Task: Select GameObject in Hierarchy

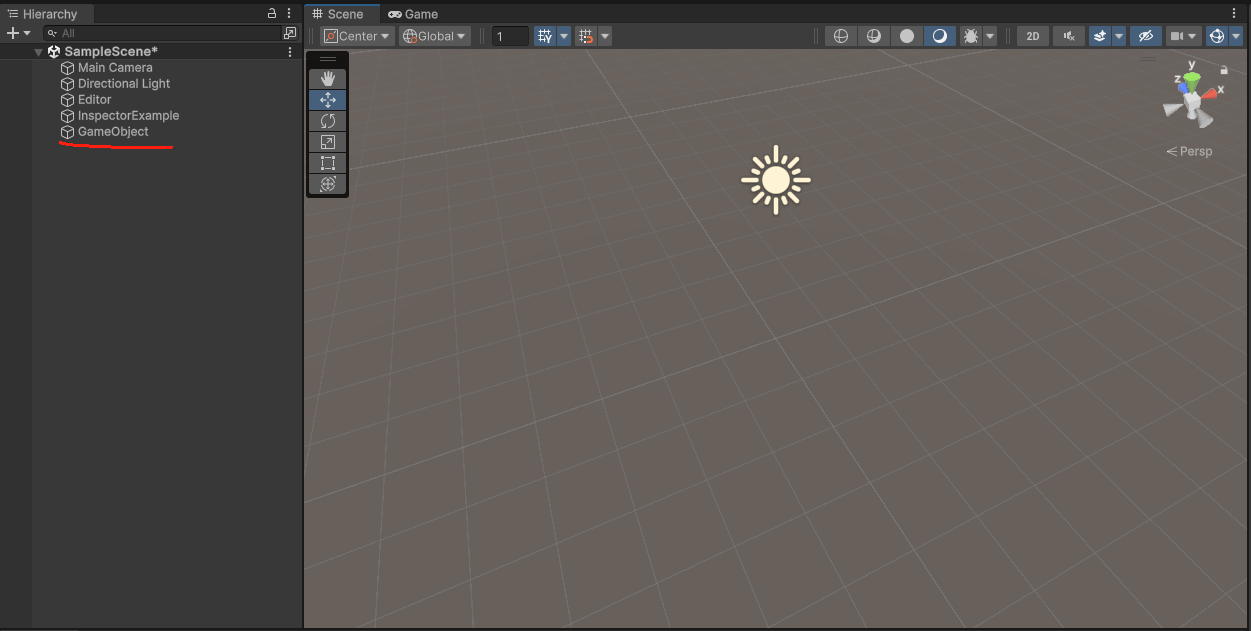Action: (113, 132)
